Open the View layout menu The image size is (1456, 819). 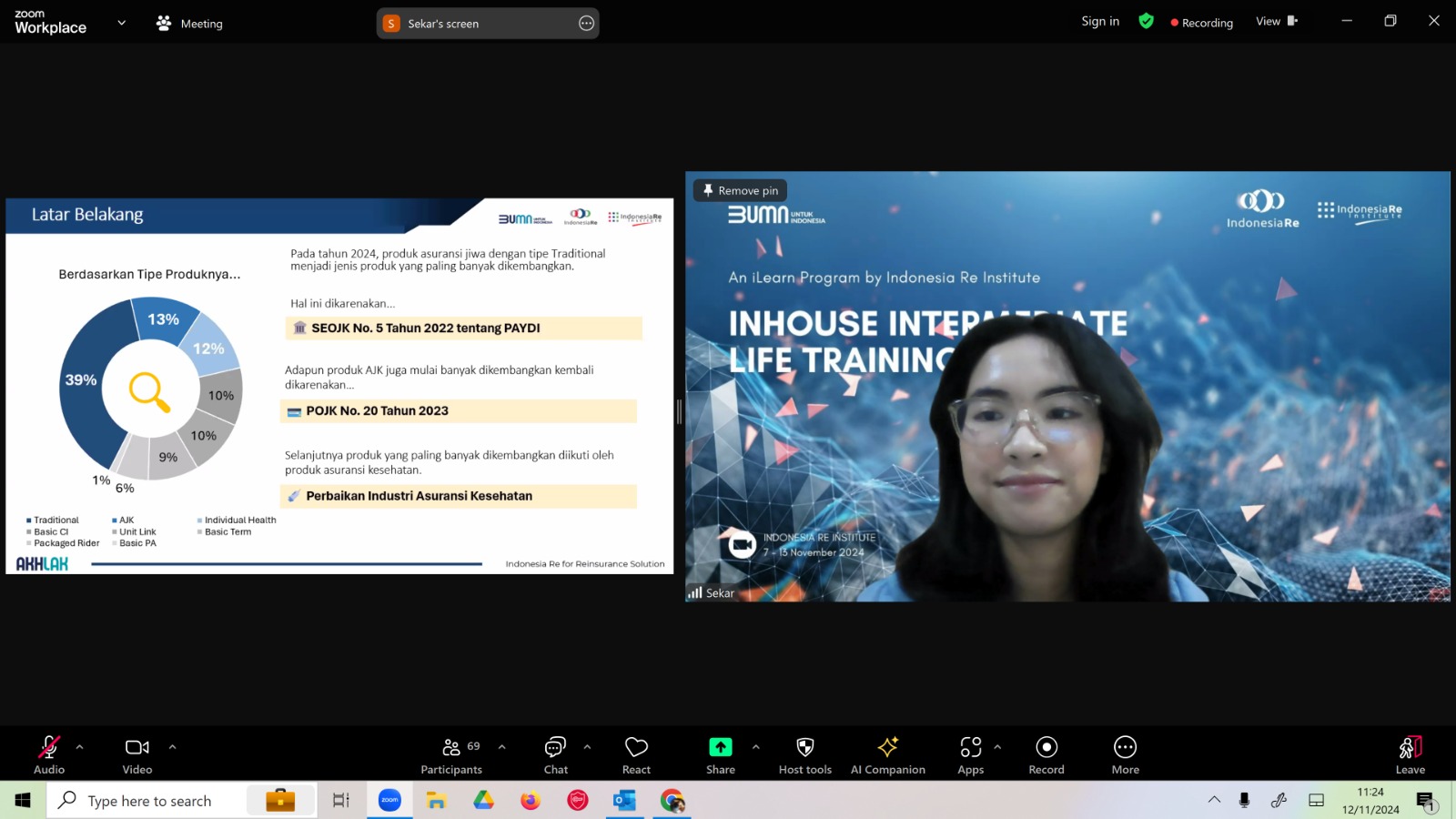point(1276,22)
